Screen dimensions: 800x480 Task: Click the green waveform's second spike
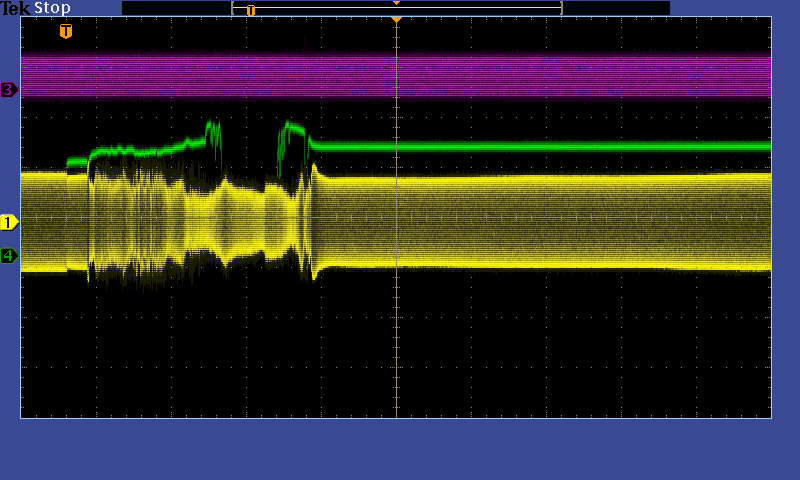click(x=292, y=129)
